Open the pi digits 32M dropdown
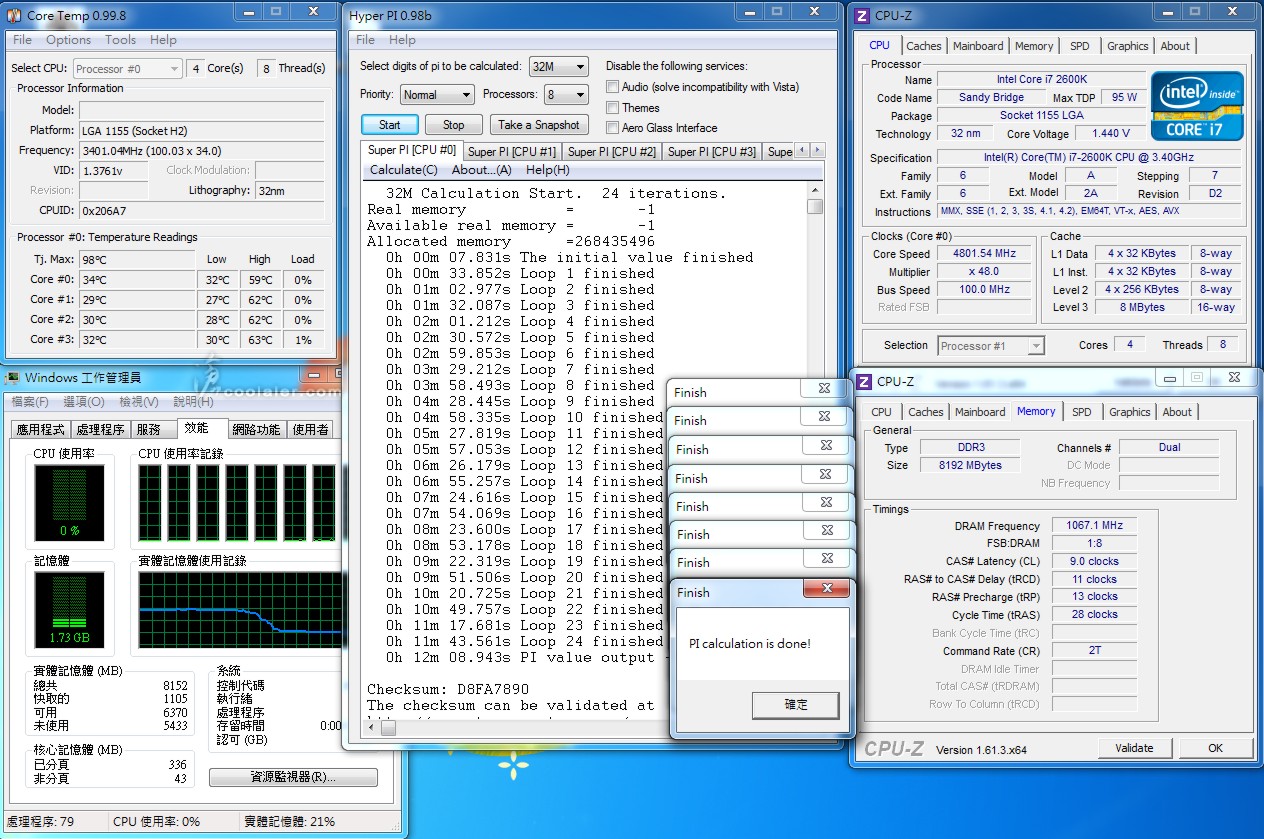Image resolution: width=1264 pixels, height=839 pixels. coord(558,66)
